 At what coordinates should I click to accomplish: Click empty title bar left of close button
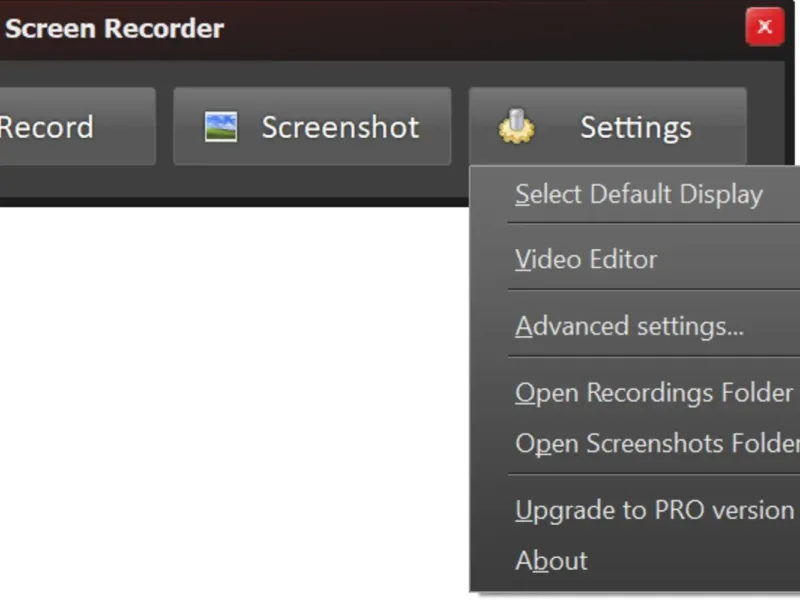pyautogui.click(x=500, y=28)
